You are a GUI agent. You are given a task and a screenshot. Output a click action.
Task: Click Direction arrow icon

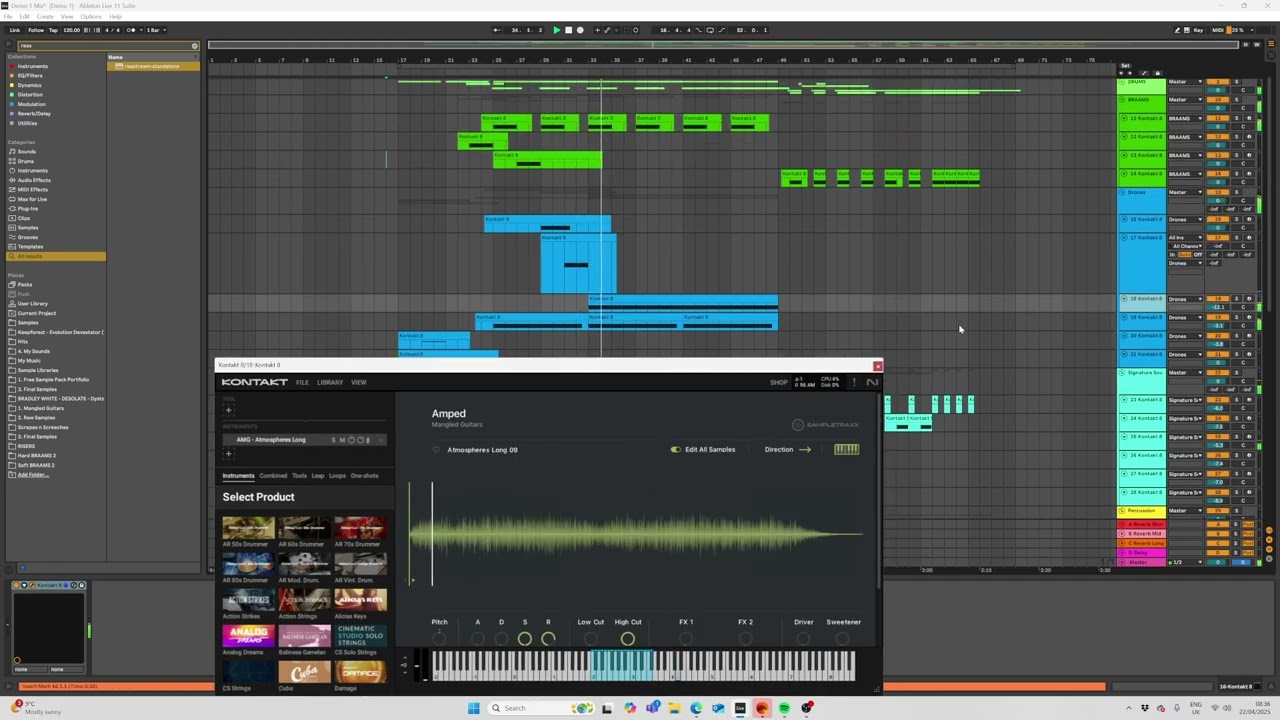805,450
